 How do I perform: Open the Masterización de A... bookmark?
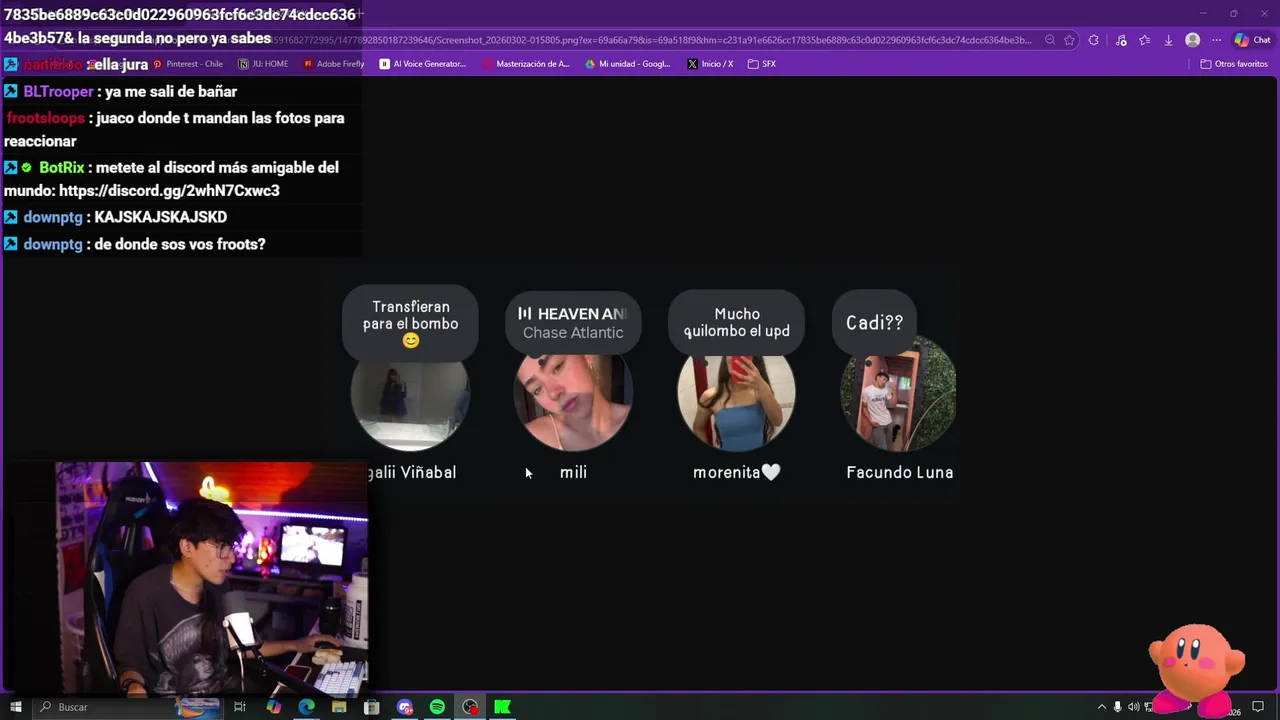526,64
